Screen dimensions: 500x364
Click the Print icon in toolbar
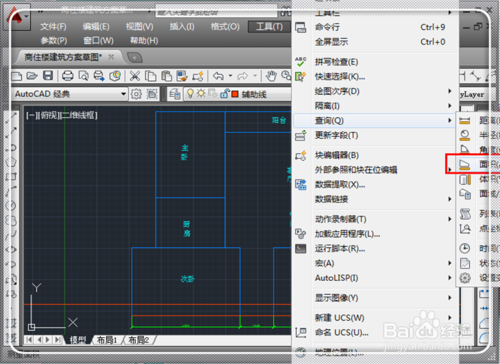click(x=68, y=76)
